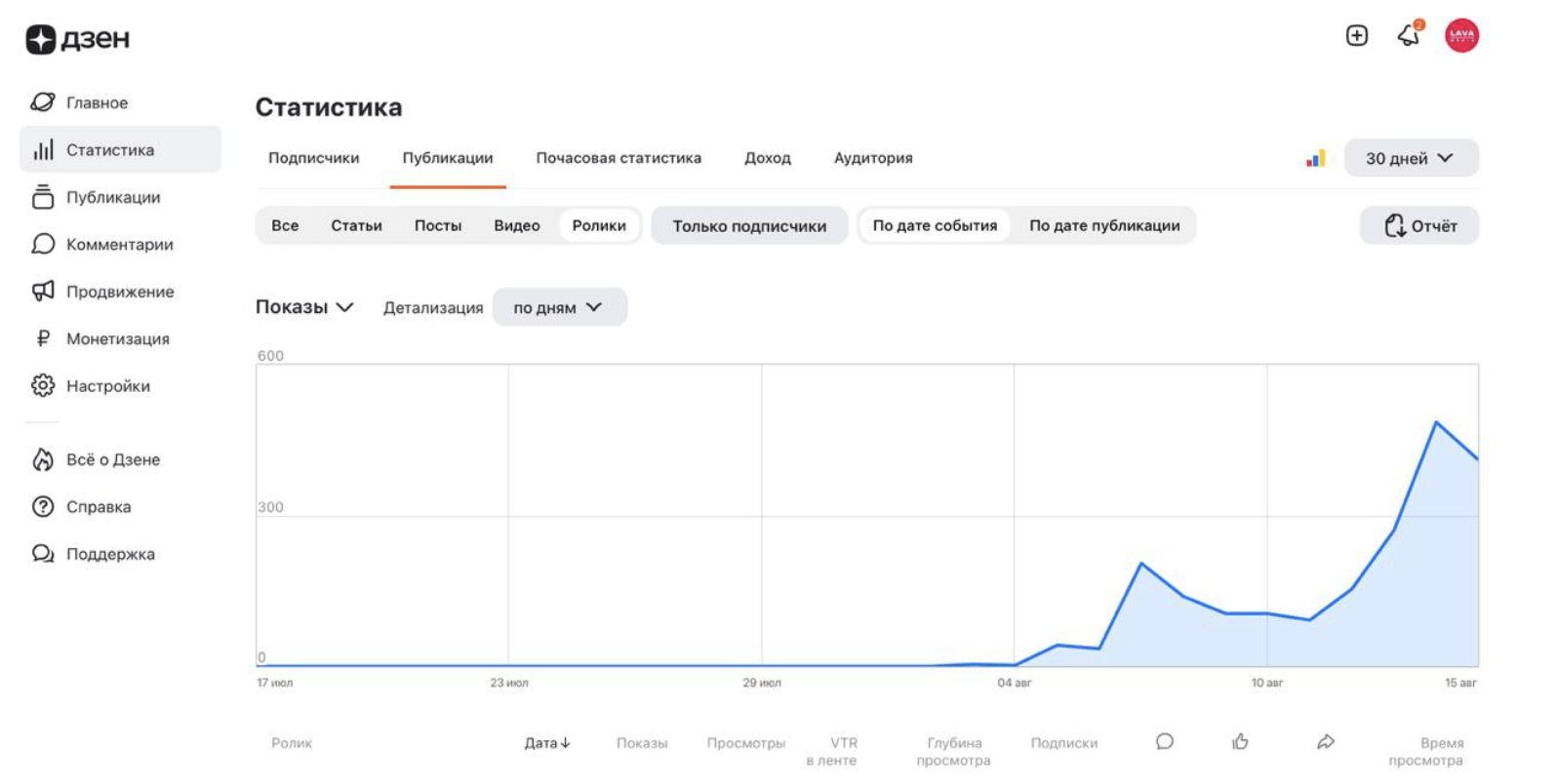Select По дате события option
Image resolution: width=1557 pixels, height=784 pixels.
click(x=935, y=226)
